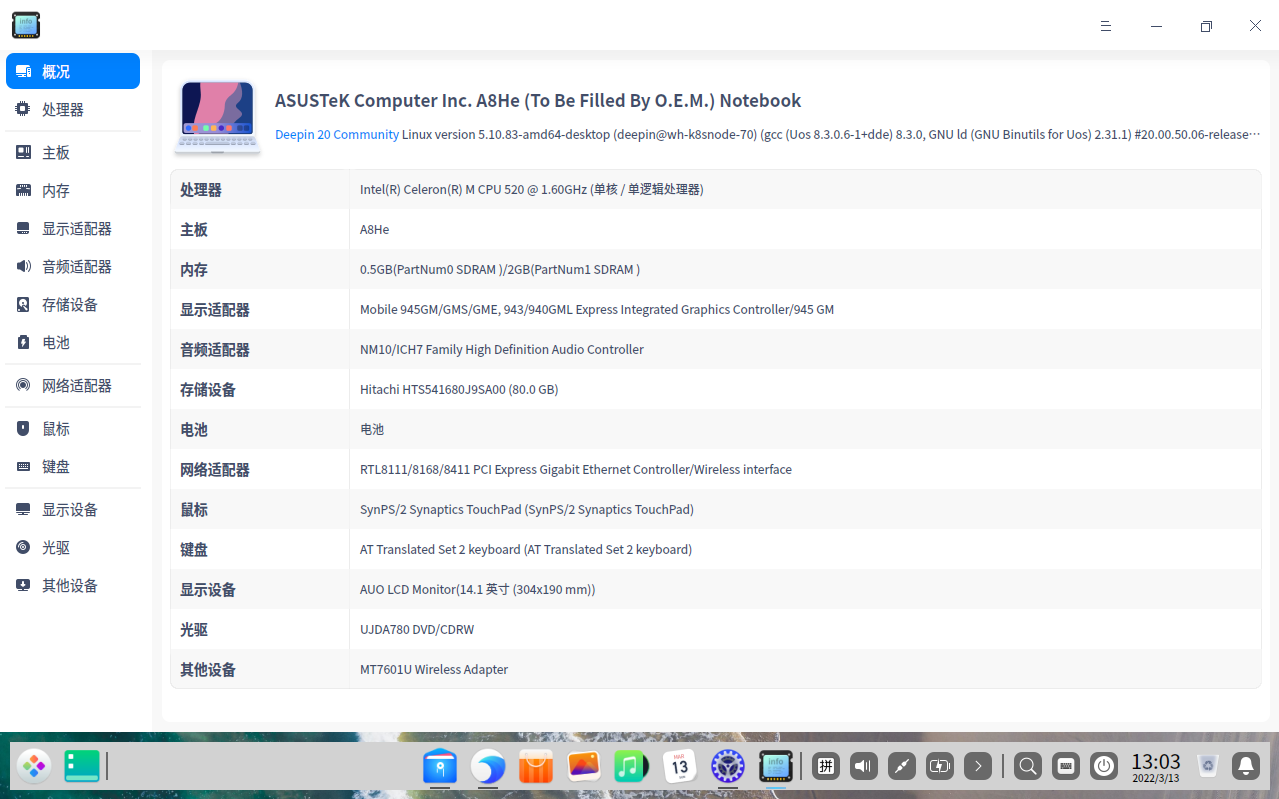Open the 内存 memory sidebar icon
The height and width of the screenshot is (799, 1279).
(x=23, y=190)
